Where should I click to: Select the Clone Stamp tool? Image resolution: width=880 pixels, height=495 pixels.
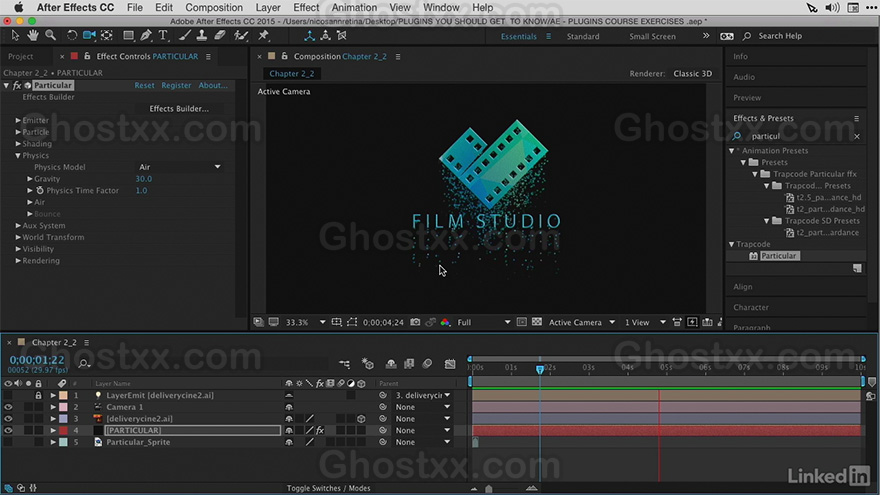coord(201,35)
